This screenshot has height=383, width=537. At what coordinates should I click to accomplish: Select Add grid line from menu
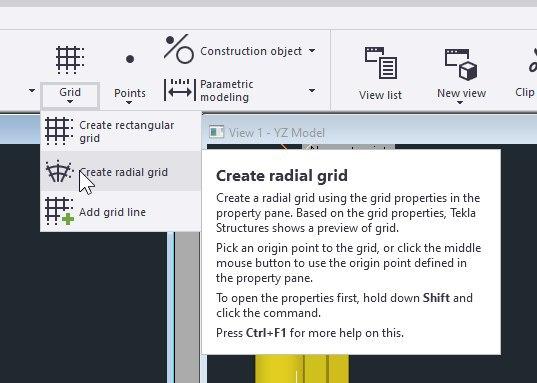[x=121, y=211]
